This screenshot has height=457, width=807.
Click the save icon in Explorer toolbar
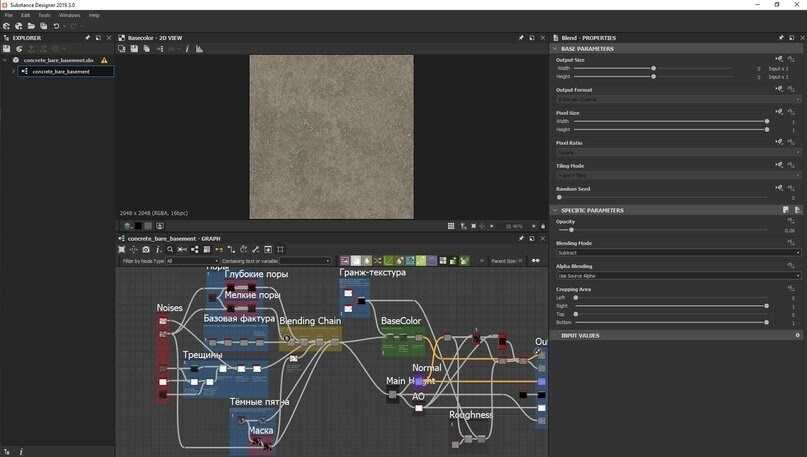click(x=7, y=48)
